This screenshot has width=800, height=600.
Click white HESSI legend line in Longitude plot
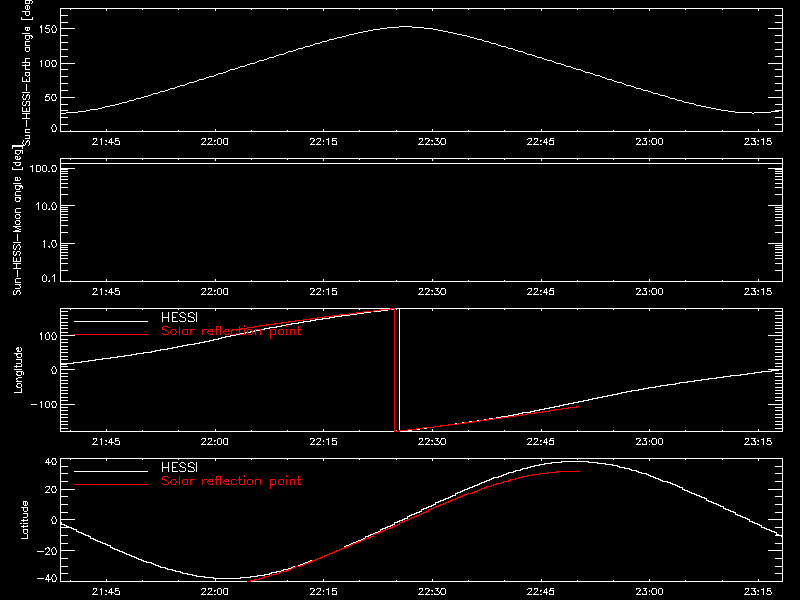pyautogui.click(x=111, y=321)
